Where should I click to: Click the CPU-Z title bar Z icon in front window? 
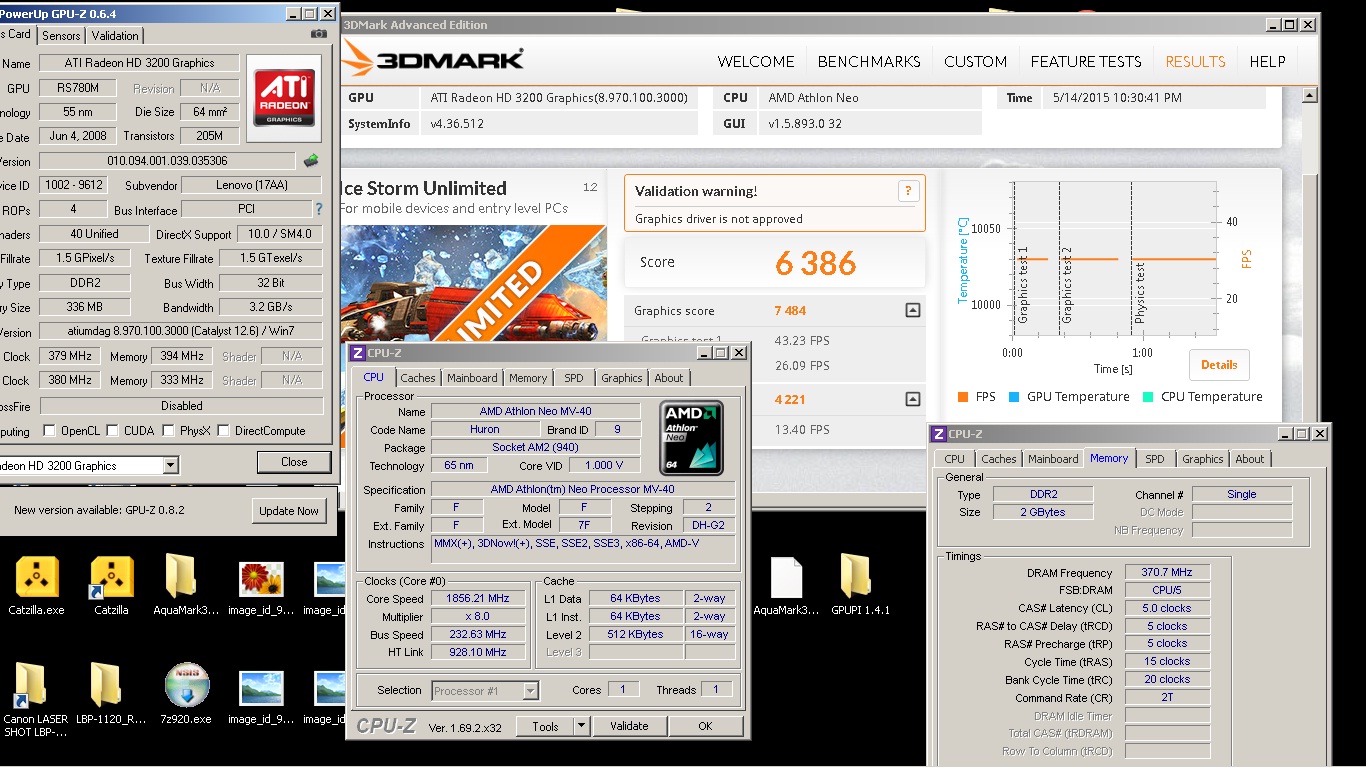coord(358,353)
